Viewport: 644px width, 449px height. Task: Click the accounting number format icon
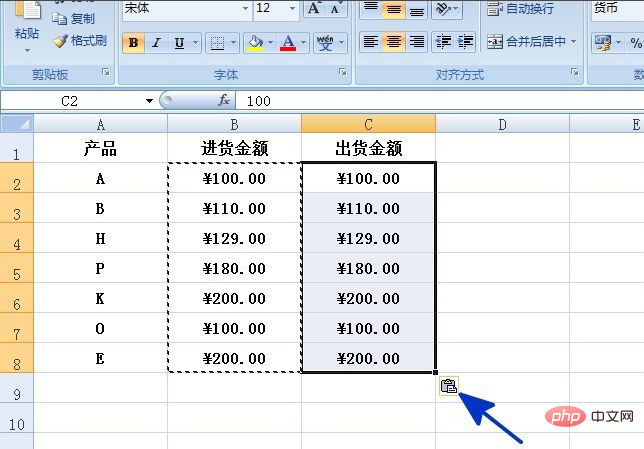(x=603, y=43)
